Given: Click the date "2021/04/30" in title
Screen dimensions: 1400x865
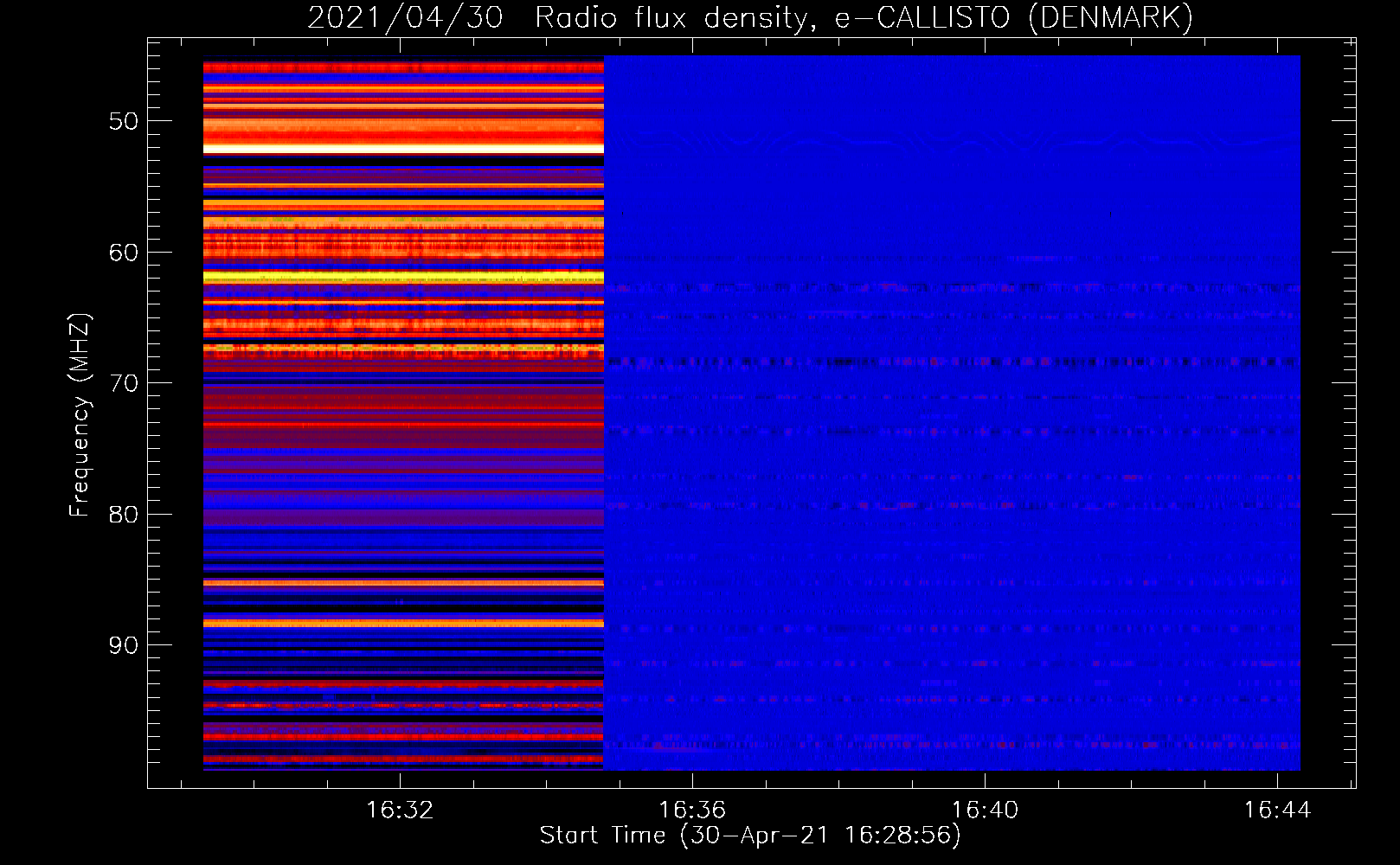Looking at the screenshot, I should (405, 17).
